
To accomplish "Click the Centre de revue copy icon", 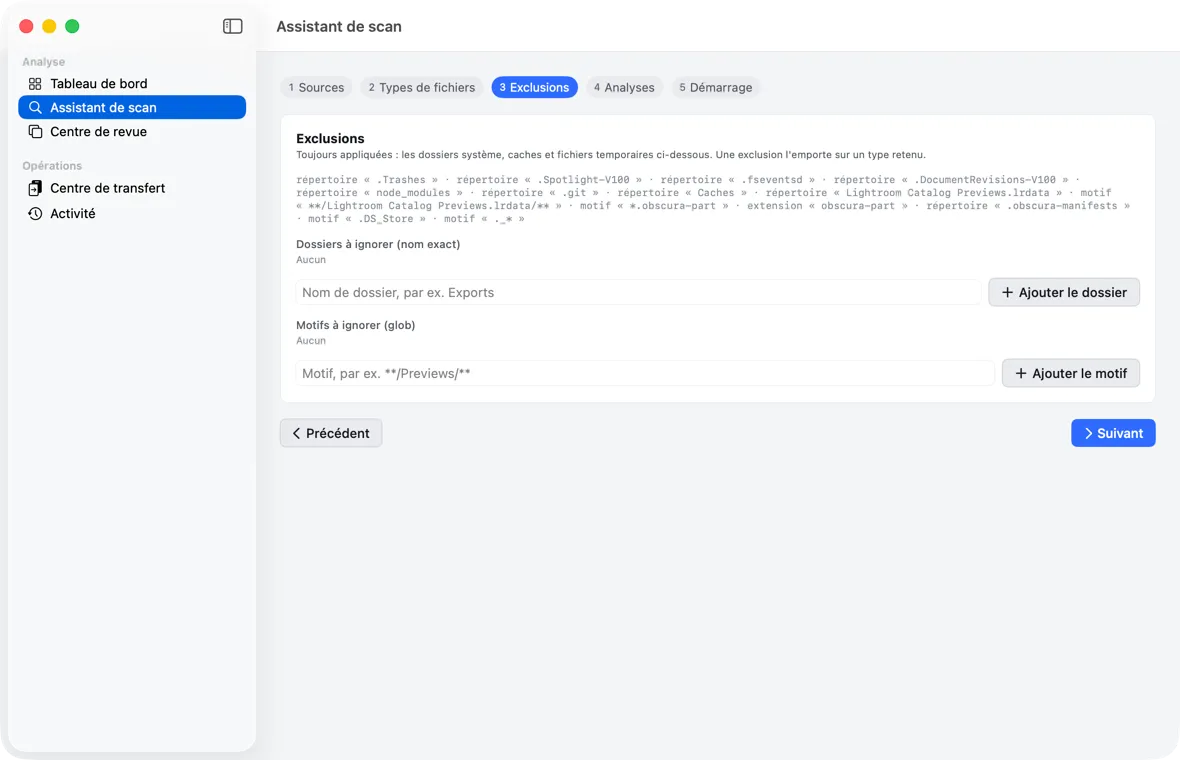I will (x=35, y=132).
